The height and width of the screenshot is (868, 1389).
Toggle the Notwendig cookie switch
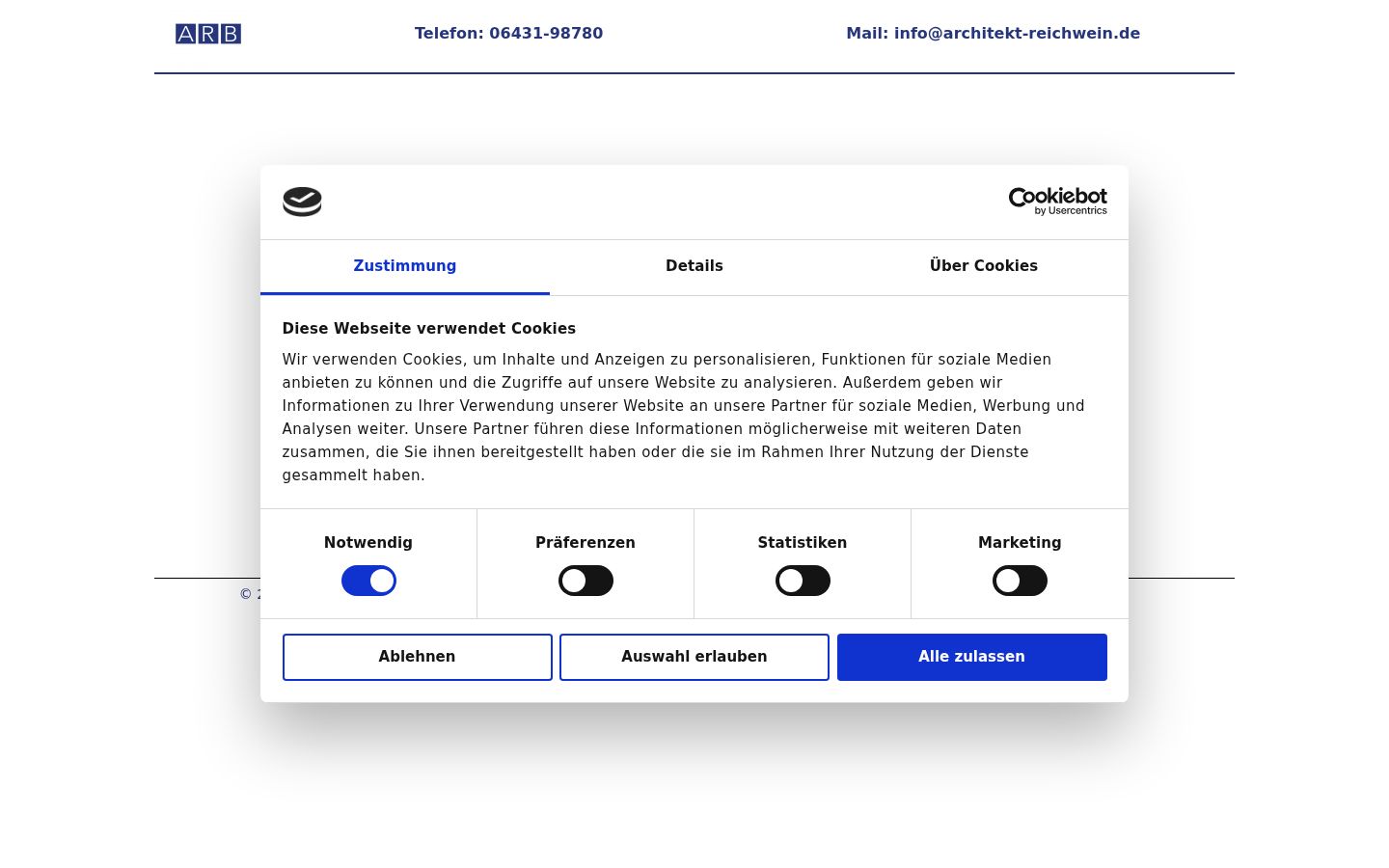pyautogui.click(x=368, y=581)
